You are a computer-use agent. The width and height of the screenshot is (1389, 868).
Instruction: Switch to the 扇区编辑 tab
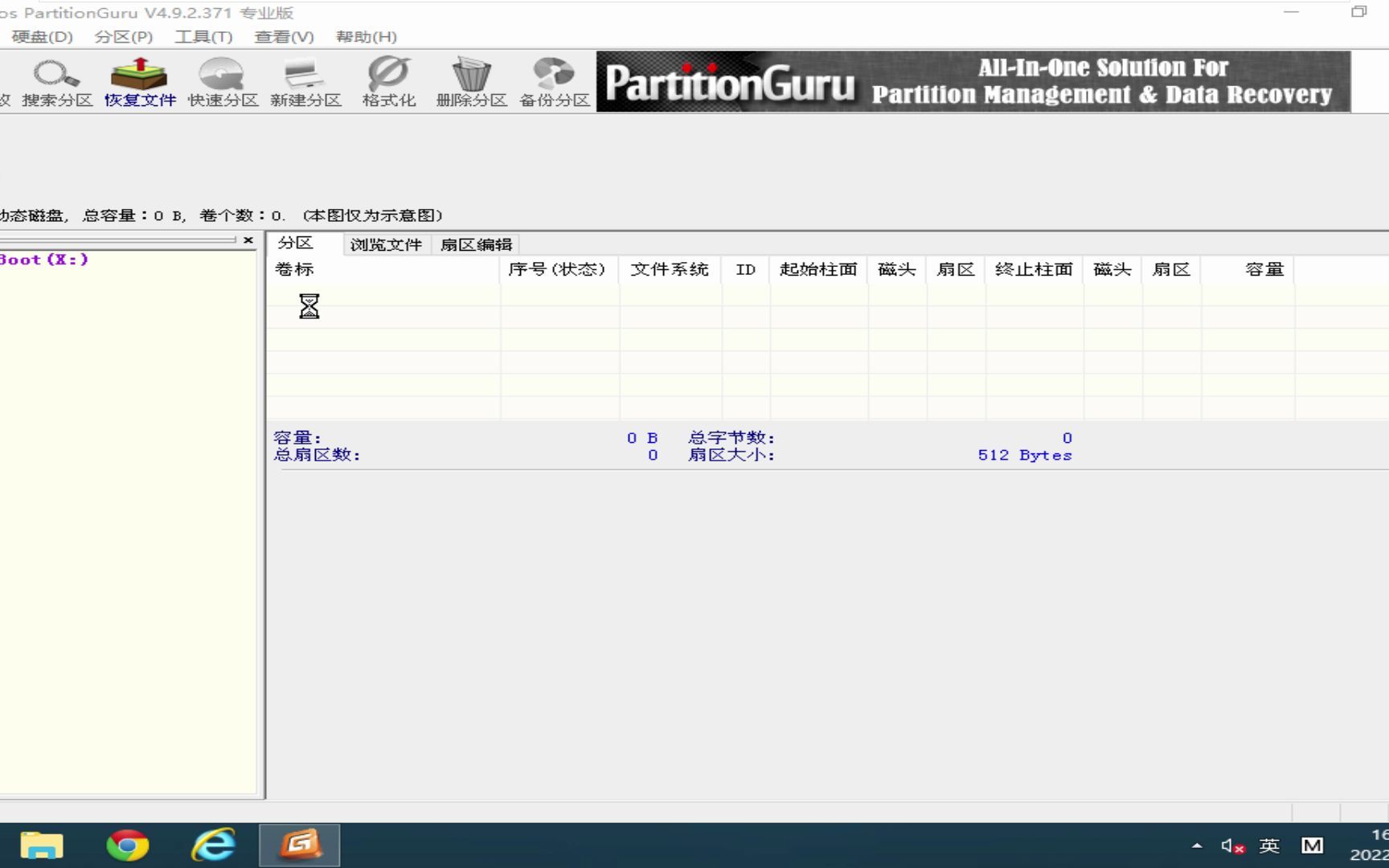click(475, 244)
